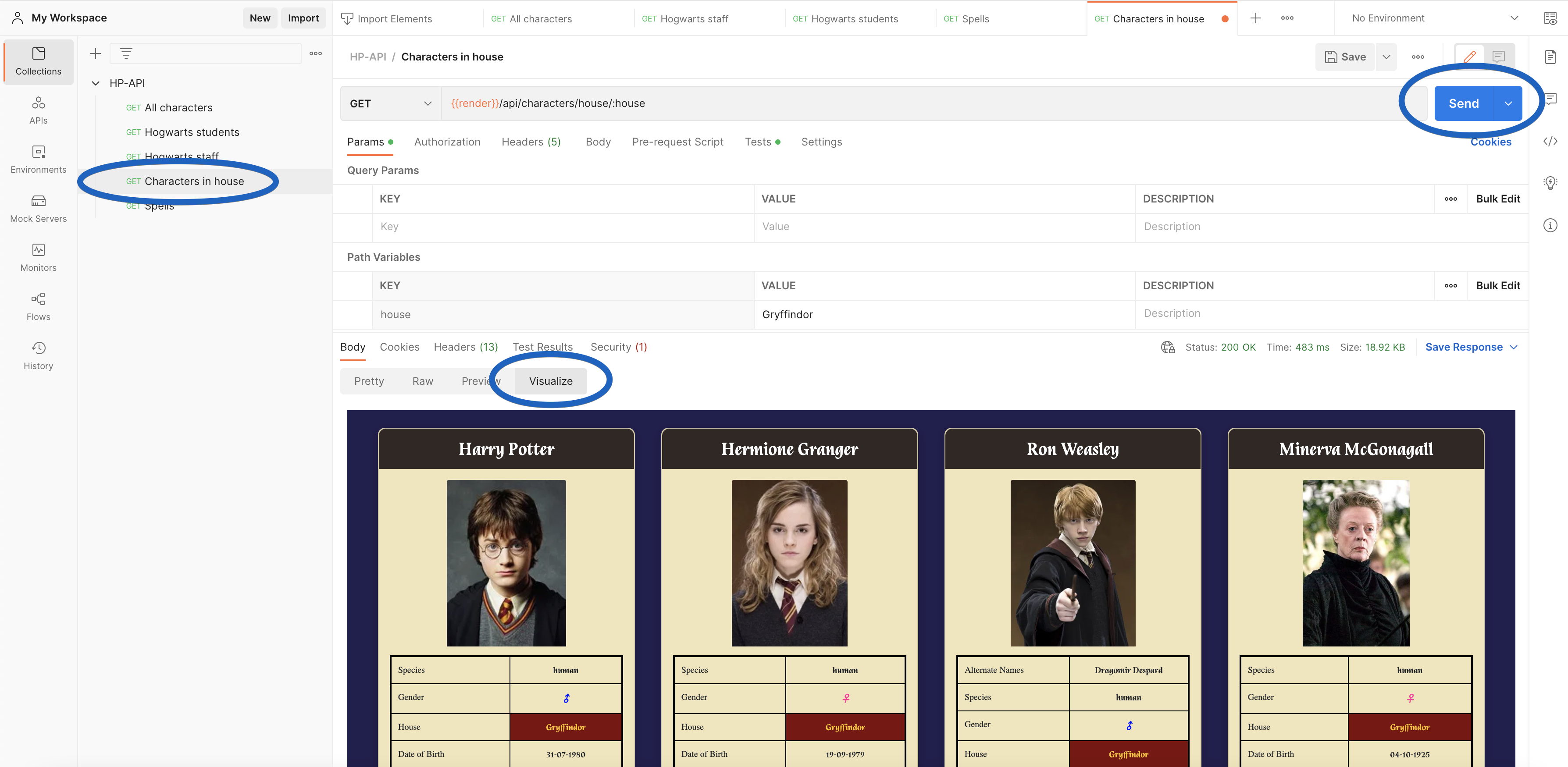1568x767 pixels.
Task: Open a new request tab with the plus icon
Action: pyautogui.click(x=1255, y=18)
